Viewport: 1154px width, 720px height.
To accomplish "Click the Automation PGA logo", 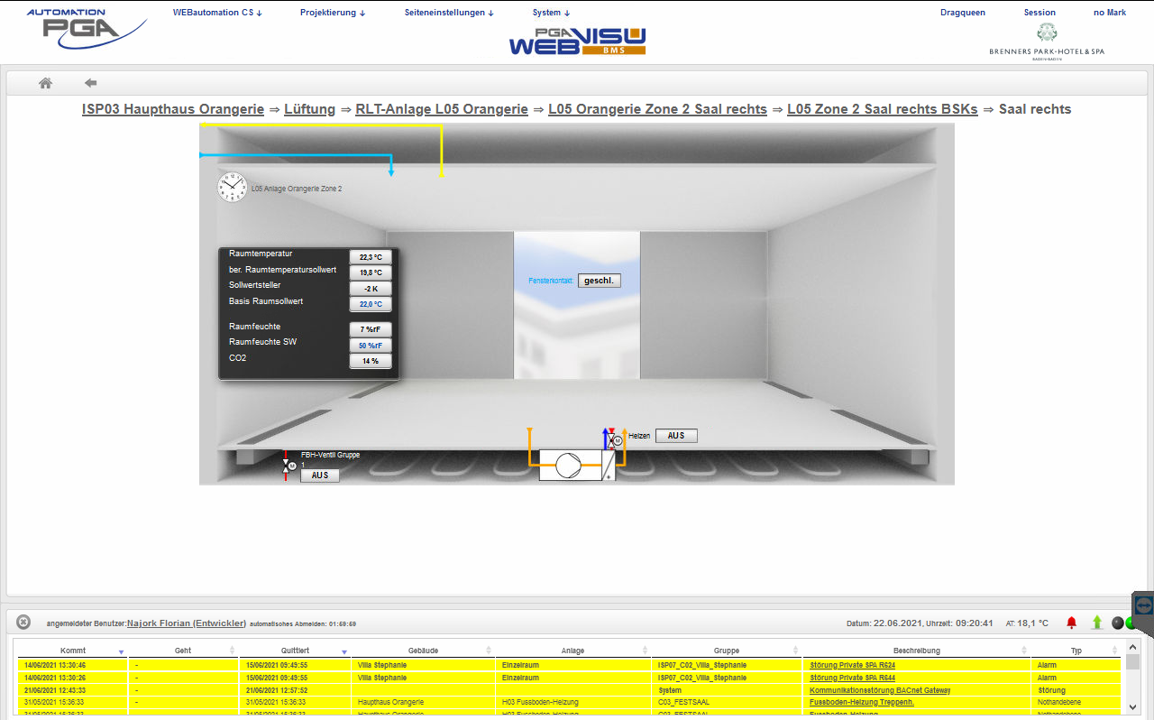I will click(x=86, y=29).
